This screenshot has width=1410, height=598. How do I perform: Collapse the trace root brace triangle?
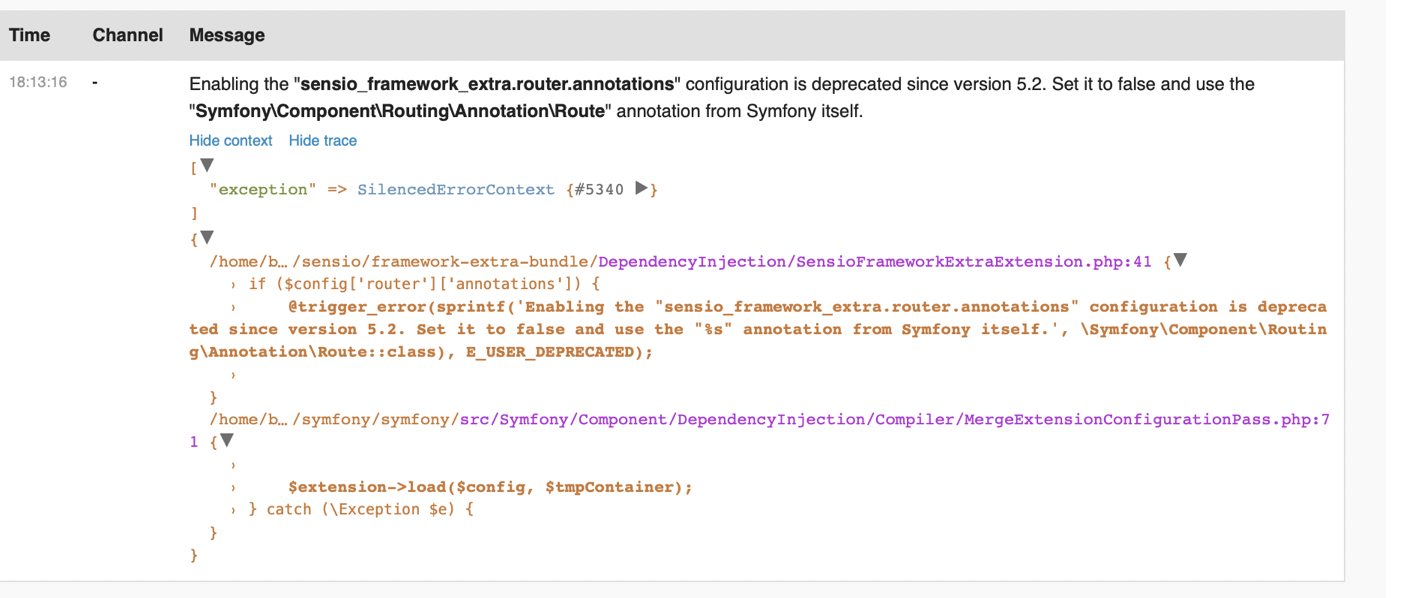pos(207,237)
